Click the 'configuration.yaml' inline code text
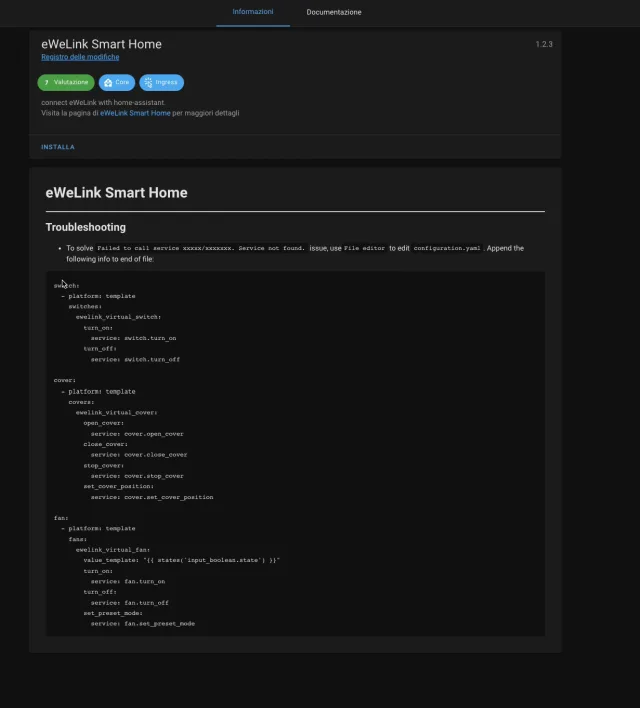Viewport: 640px width, 708px height. click(x=447, y=248)
